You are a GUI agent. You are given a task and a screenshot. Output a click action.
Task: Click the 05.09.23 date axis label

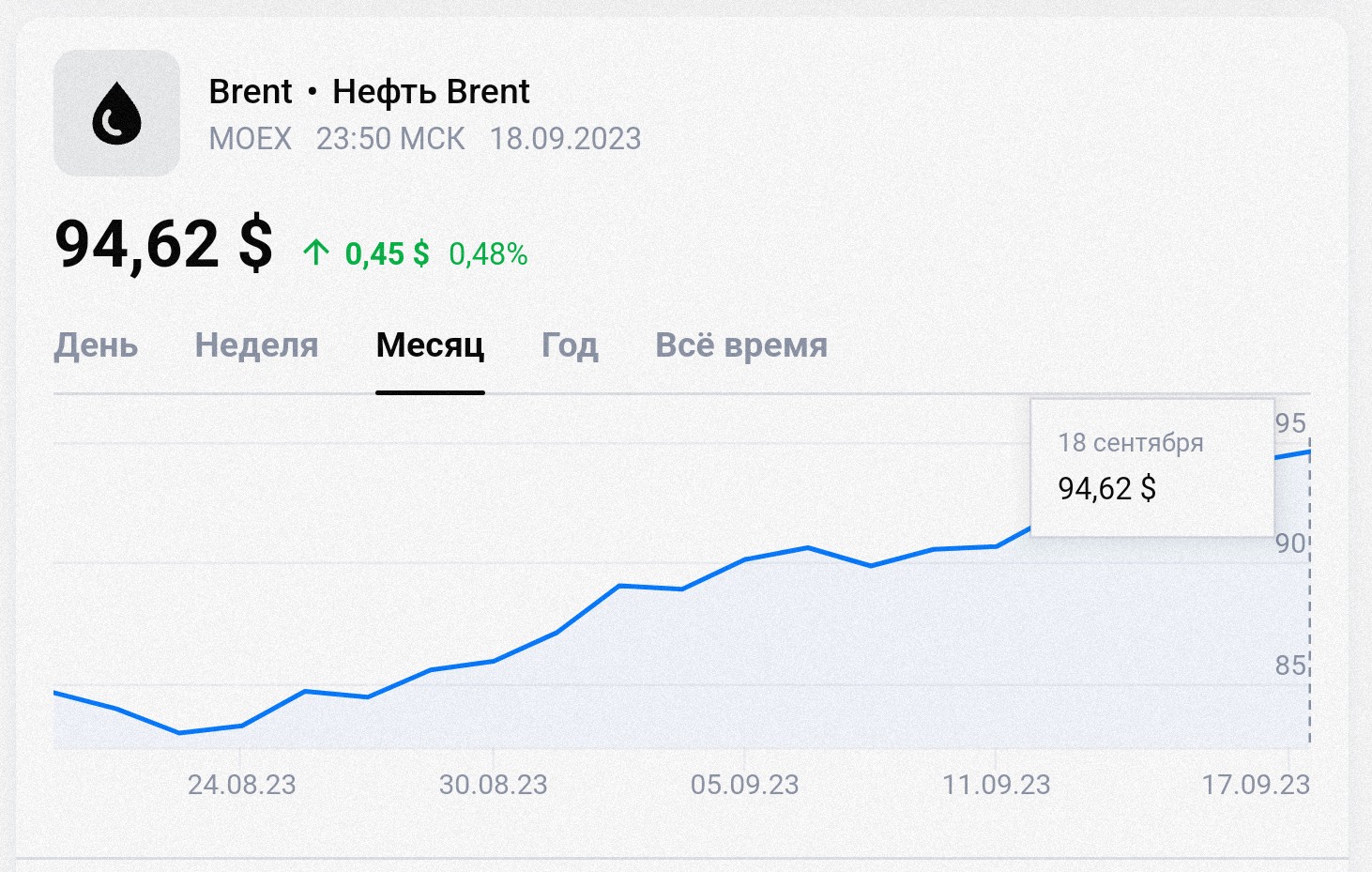click(x=744, y=785)
